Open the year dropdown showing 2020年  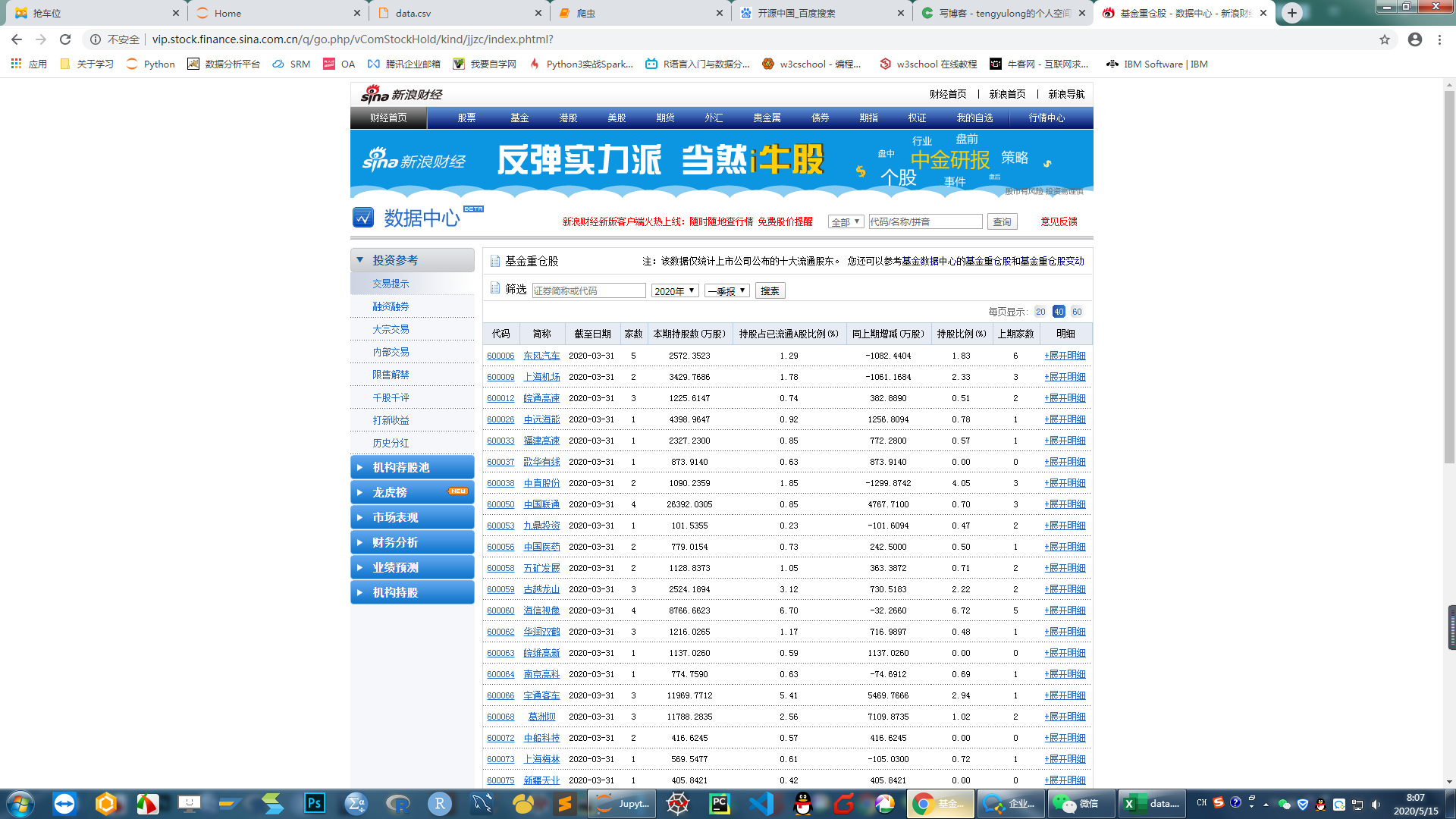[675, 291]
